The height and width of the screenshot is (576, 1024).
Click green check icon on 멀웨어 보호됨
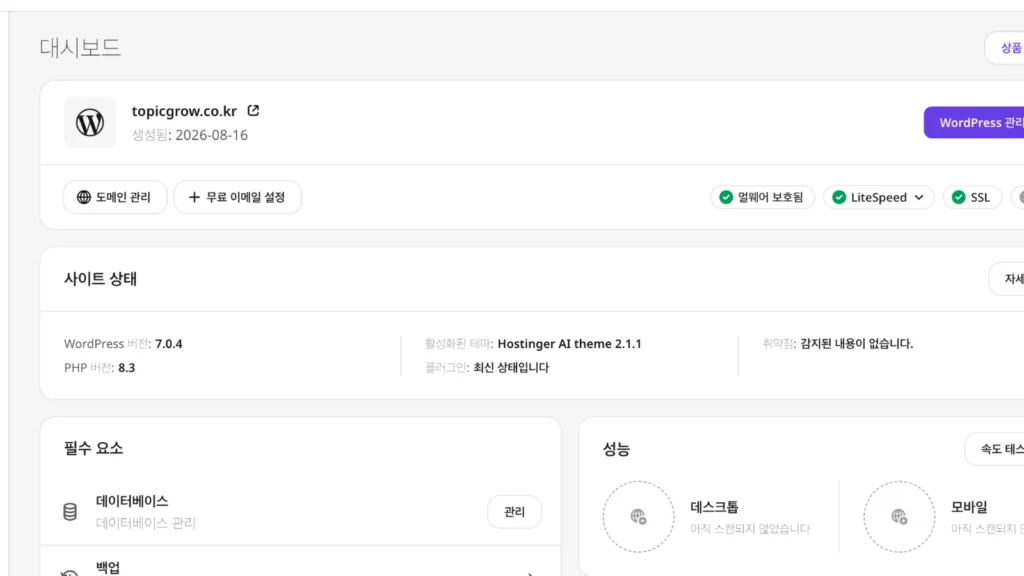click(x=726, y=197)
